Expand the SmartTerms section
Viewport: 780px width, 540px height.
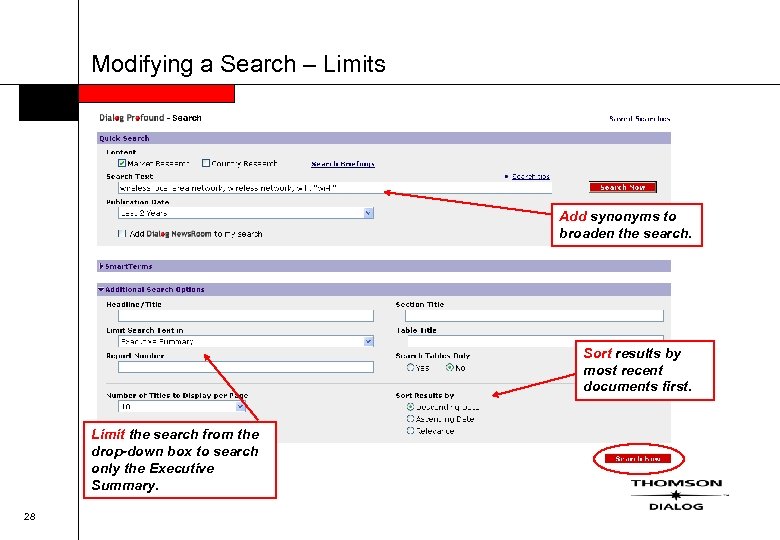102,267
